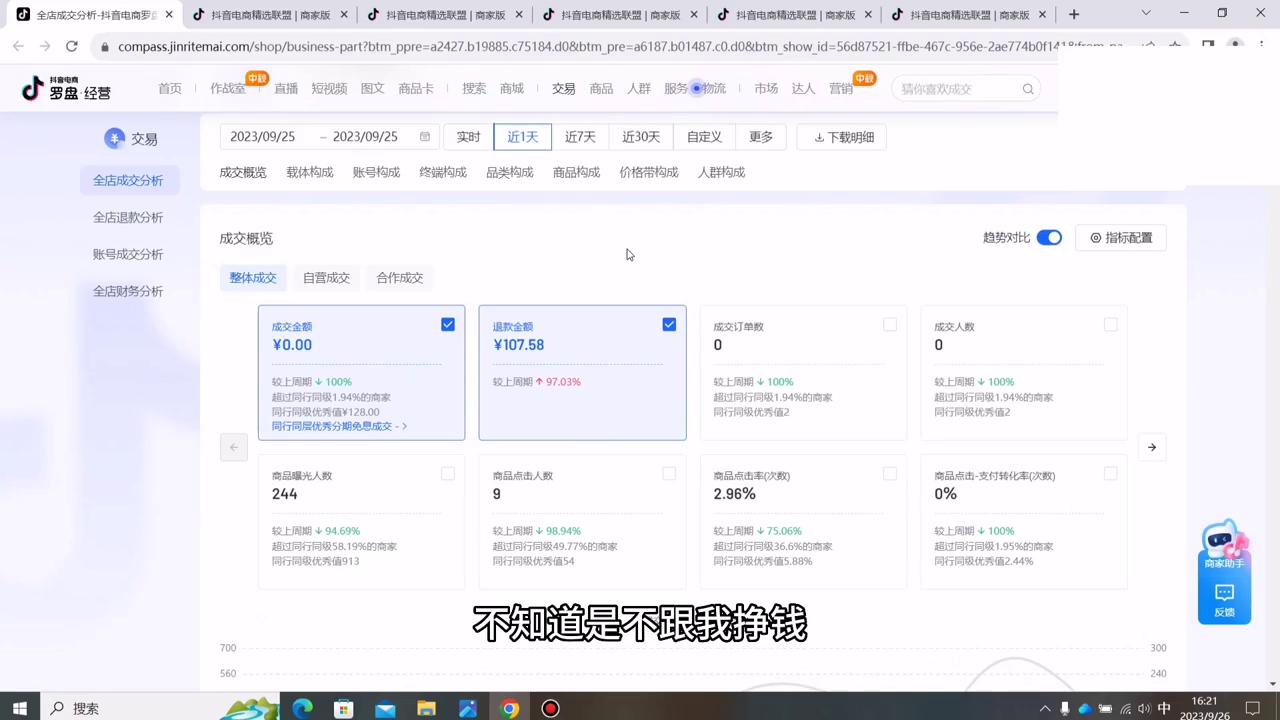Open the 全店退款分析 sidebar link
The height and width of the screenshot is (720, 1280).
pyautogui.click(x=128, y=217)
